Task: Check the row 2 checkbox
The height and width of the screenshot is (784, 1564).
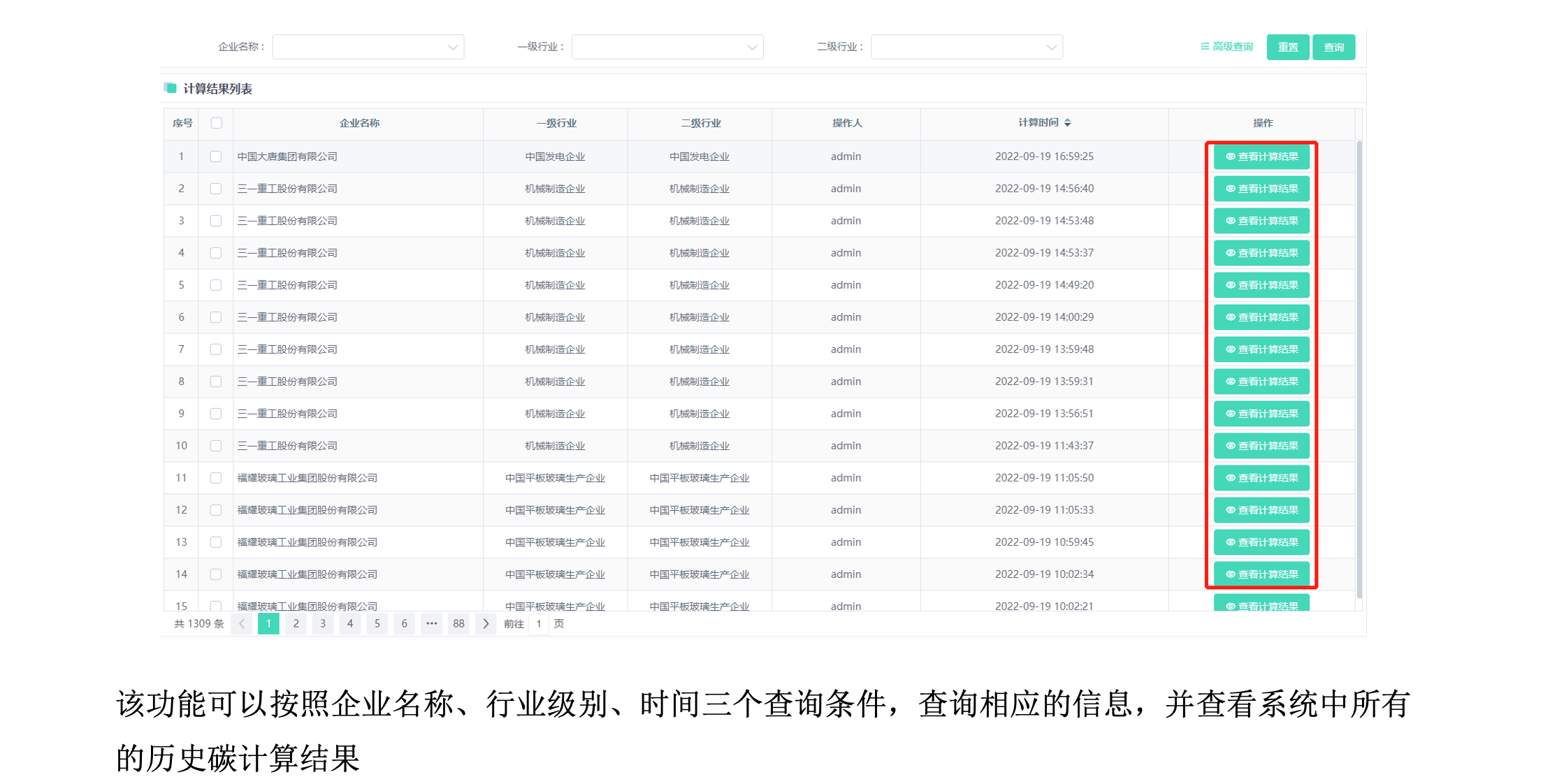Action: 216,189
